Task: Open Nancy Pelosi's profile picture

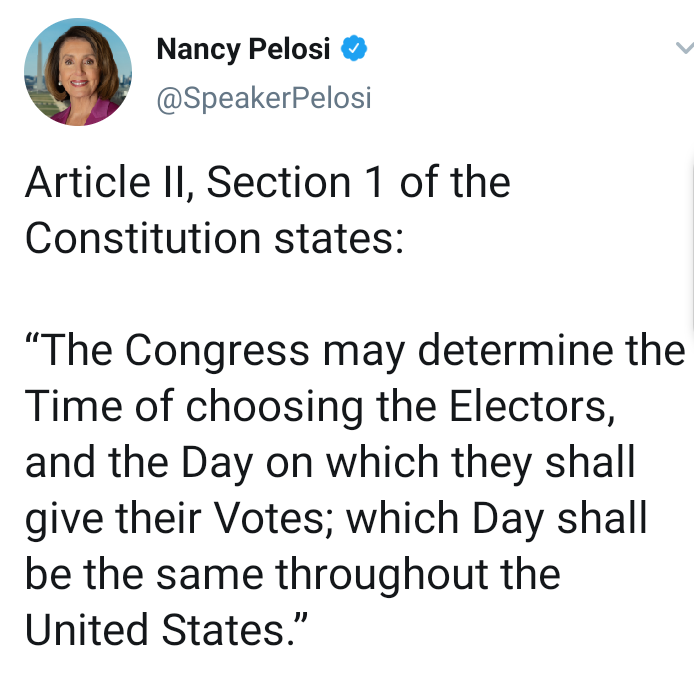Action: pos(78,71)
